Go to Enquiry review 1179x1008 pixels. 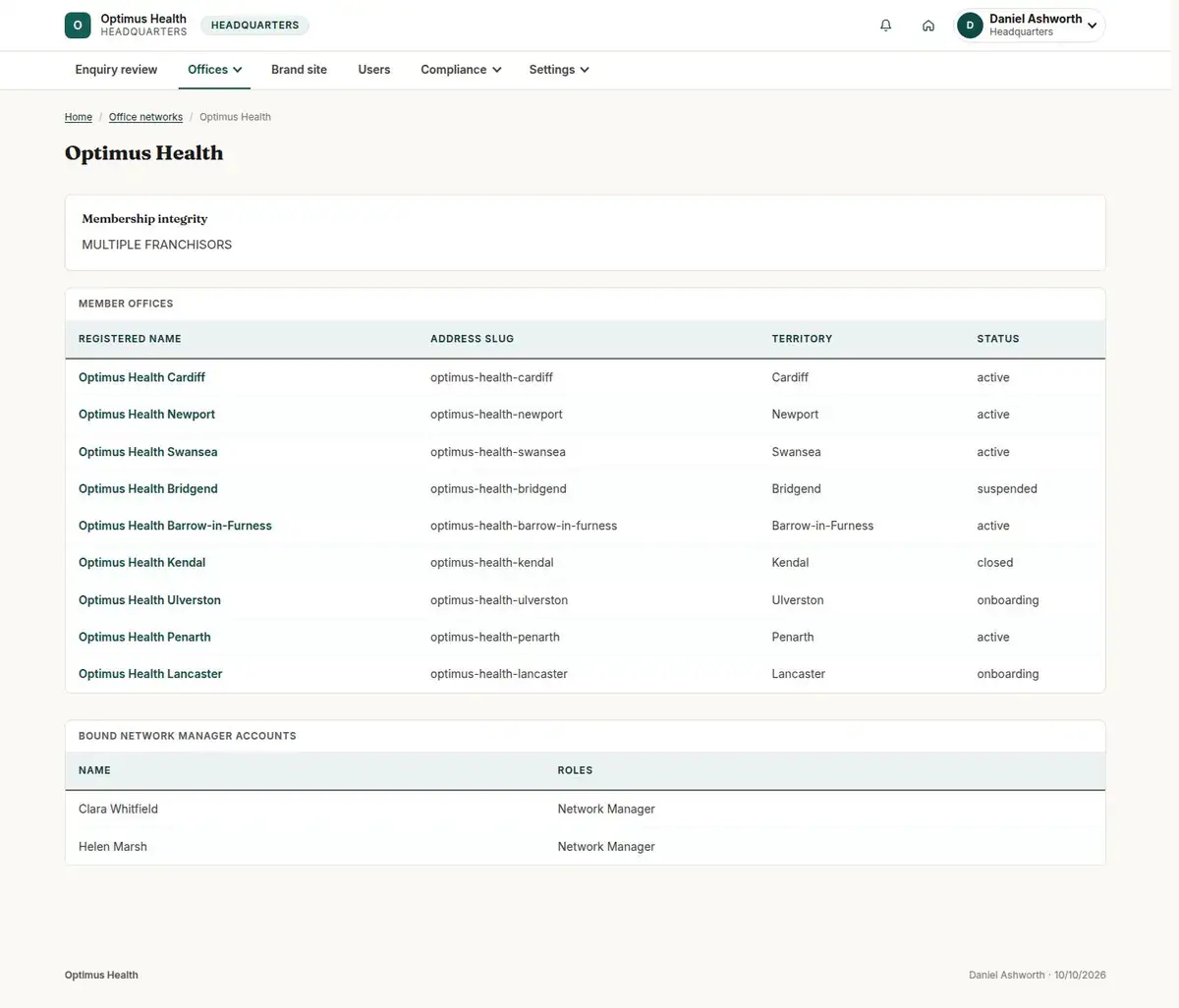point(116,70)
